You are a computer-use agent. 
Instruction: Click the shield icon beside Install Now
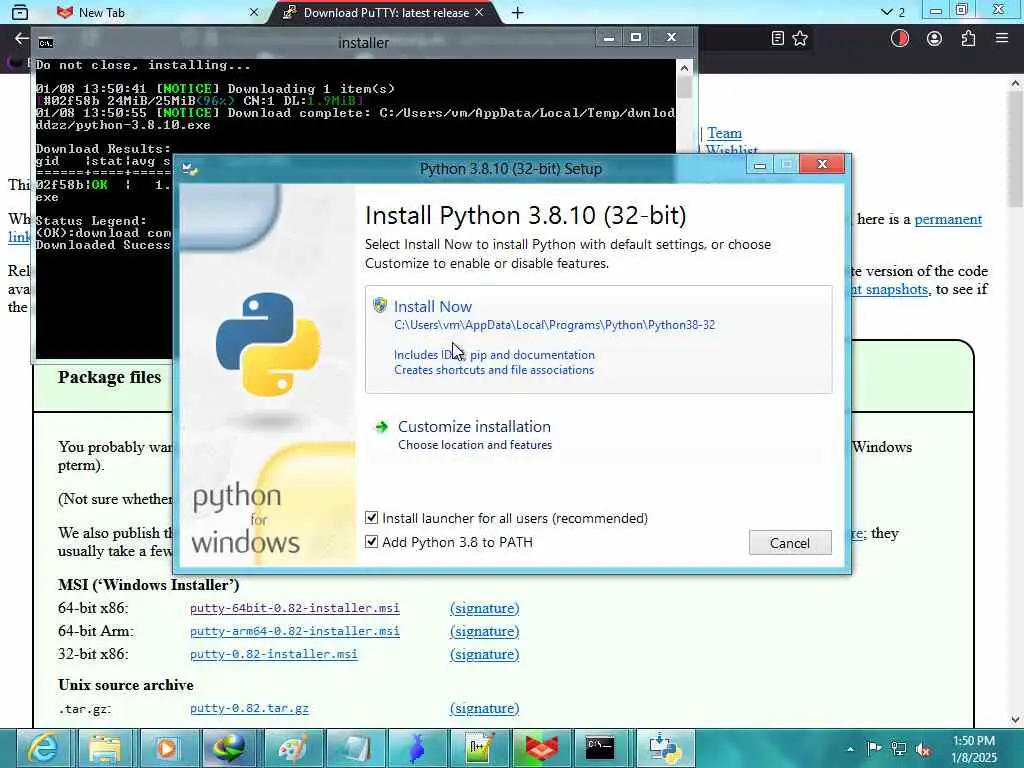(380, 305)
